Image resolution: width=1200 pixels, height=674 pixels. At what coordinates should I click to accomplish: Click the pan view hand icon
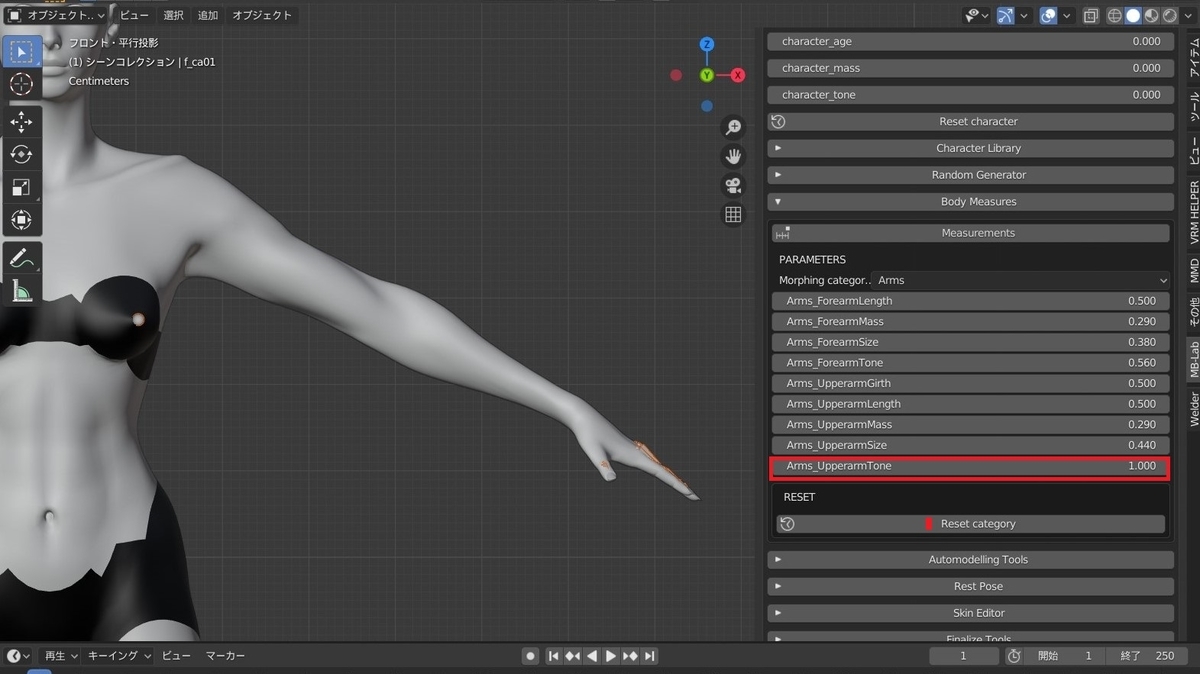pyautogui.click(x=733, y=156)
